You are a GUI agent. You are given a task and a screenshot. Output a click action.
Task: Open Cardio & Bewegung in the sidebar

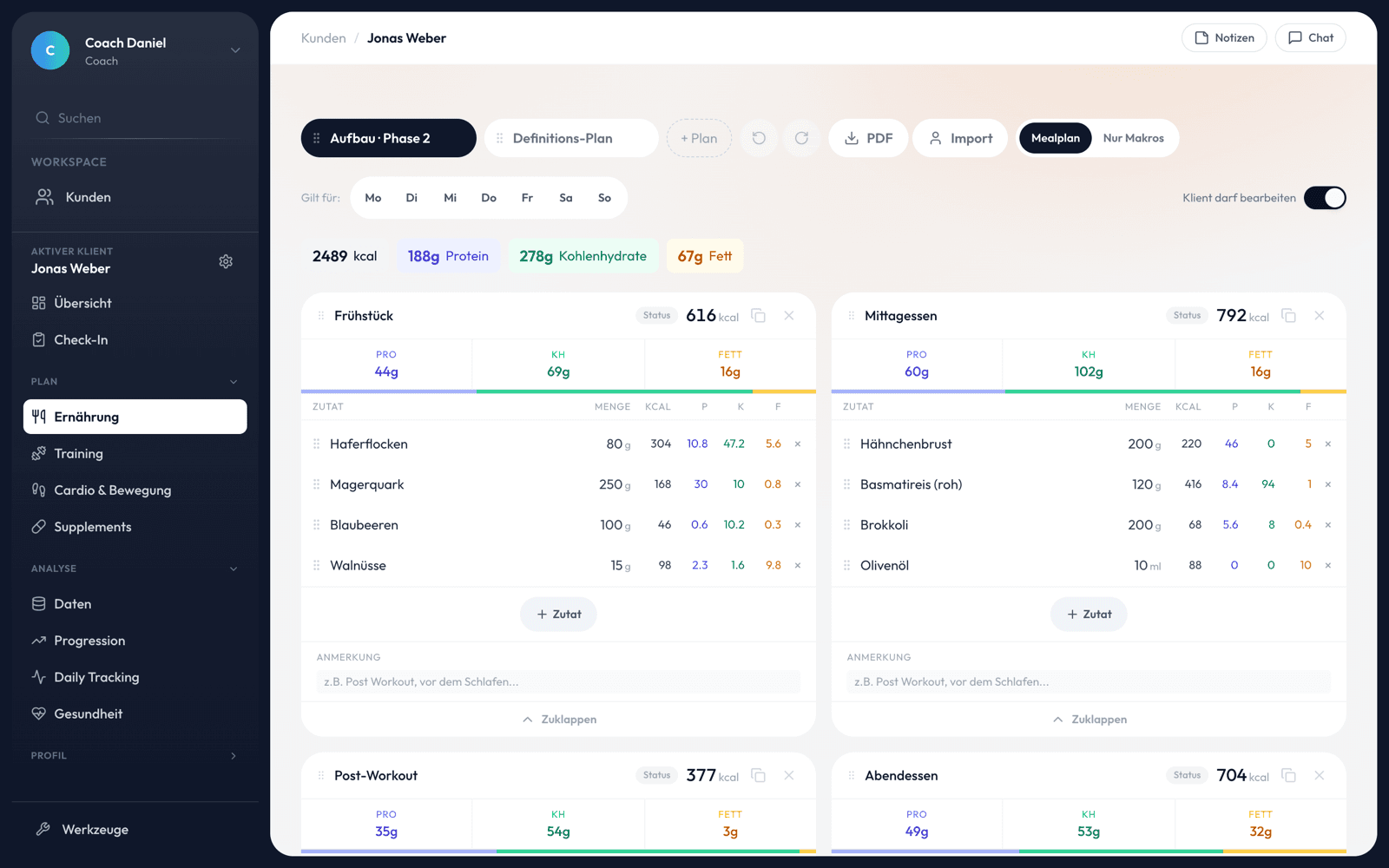pyautogui.click(x=135, y=490)
